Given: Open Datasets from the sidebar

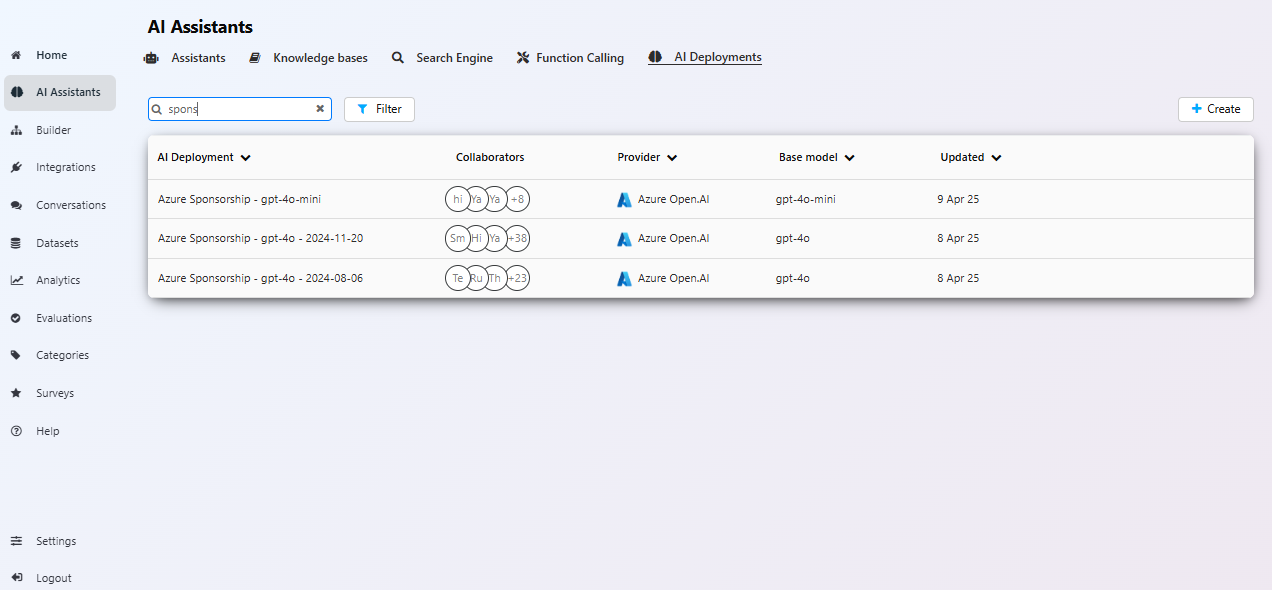Looking at the screenshot, I should (x=57, y=243).
